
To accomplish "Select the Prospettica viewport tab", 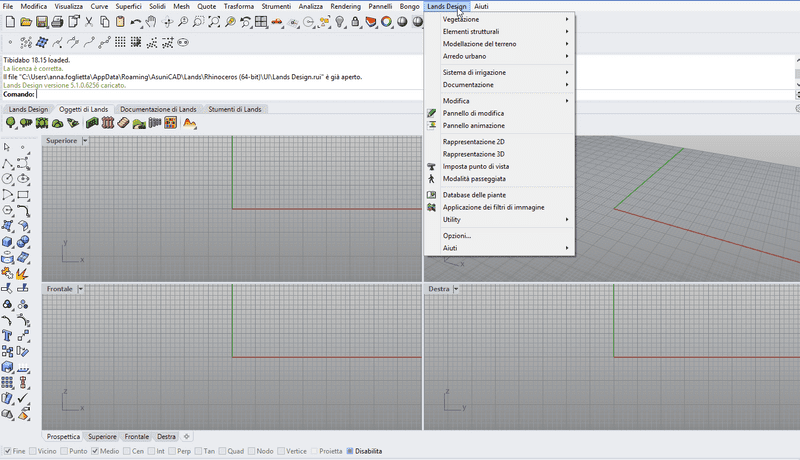I will (63, 437).
